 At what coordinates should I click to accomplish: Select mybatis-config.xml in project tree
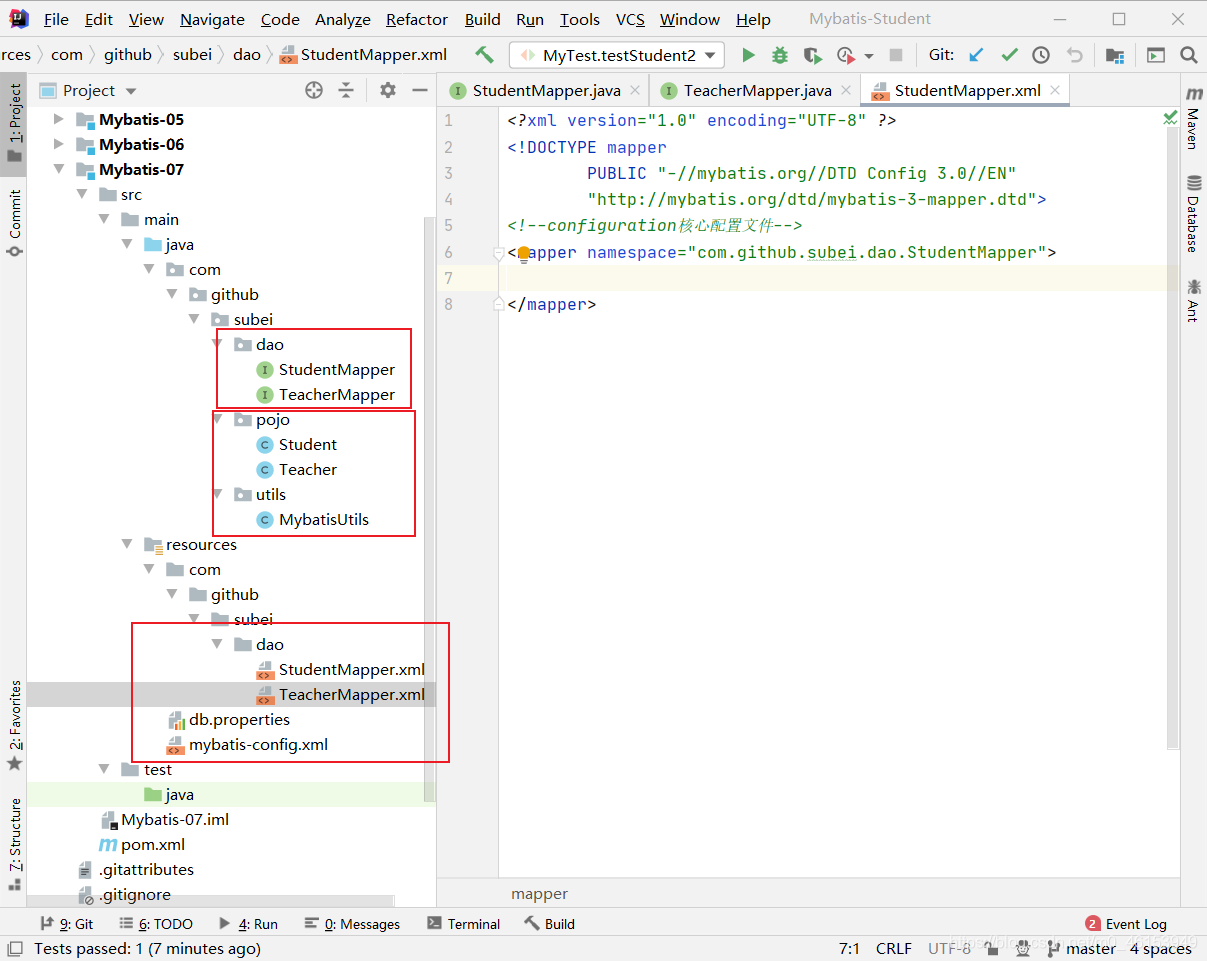[258, 745]
